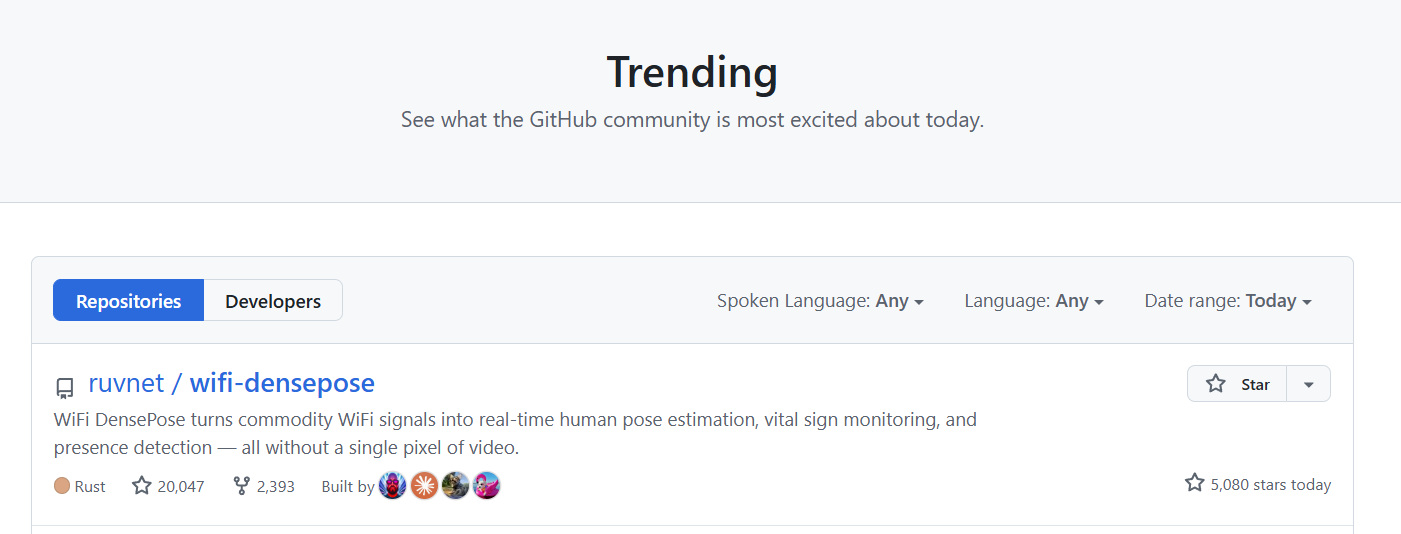Click the Rust language color dot
1401x534 pixels.
[x=62, y=486]
